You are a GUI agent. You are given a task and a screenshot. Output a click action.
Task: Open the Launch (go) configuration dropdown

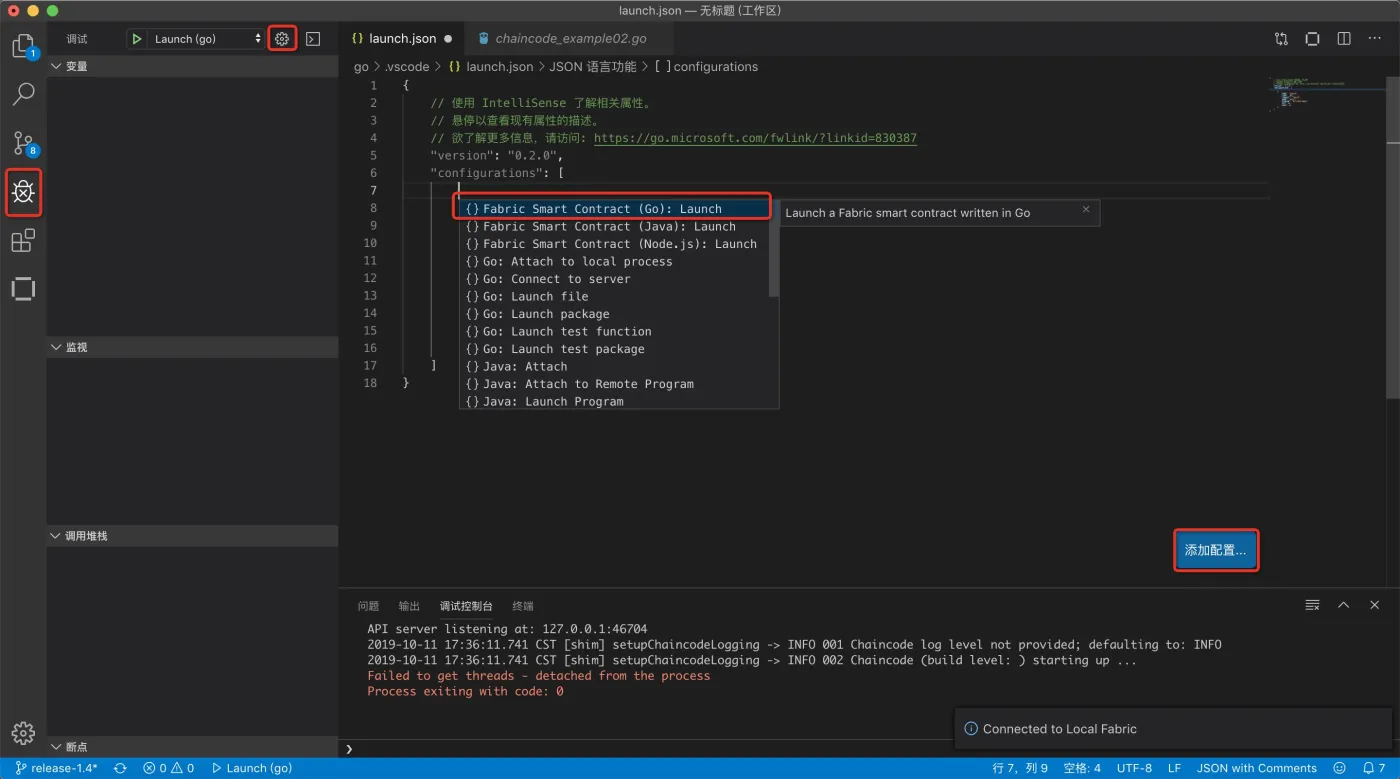[206, 39]
